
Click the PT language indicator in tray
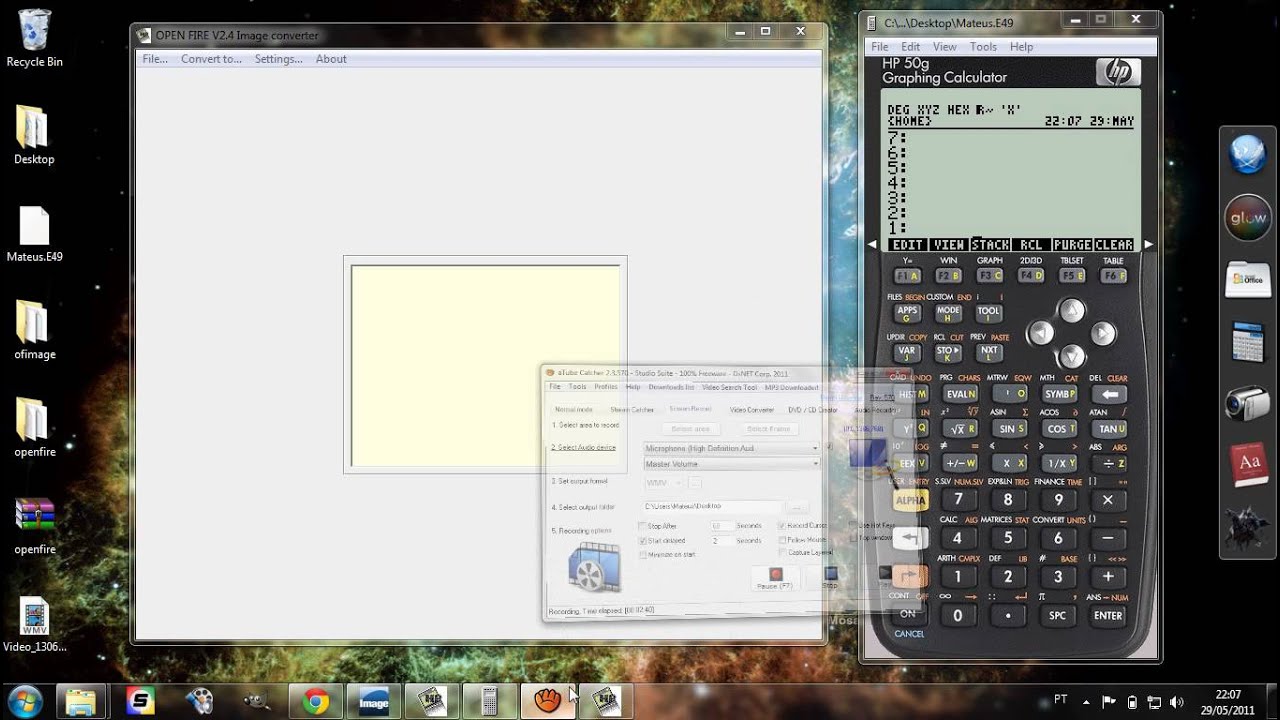1060,698
